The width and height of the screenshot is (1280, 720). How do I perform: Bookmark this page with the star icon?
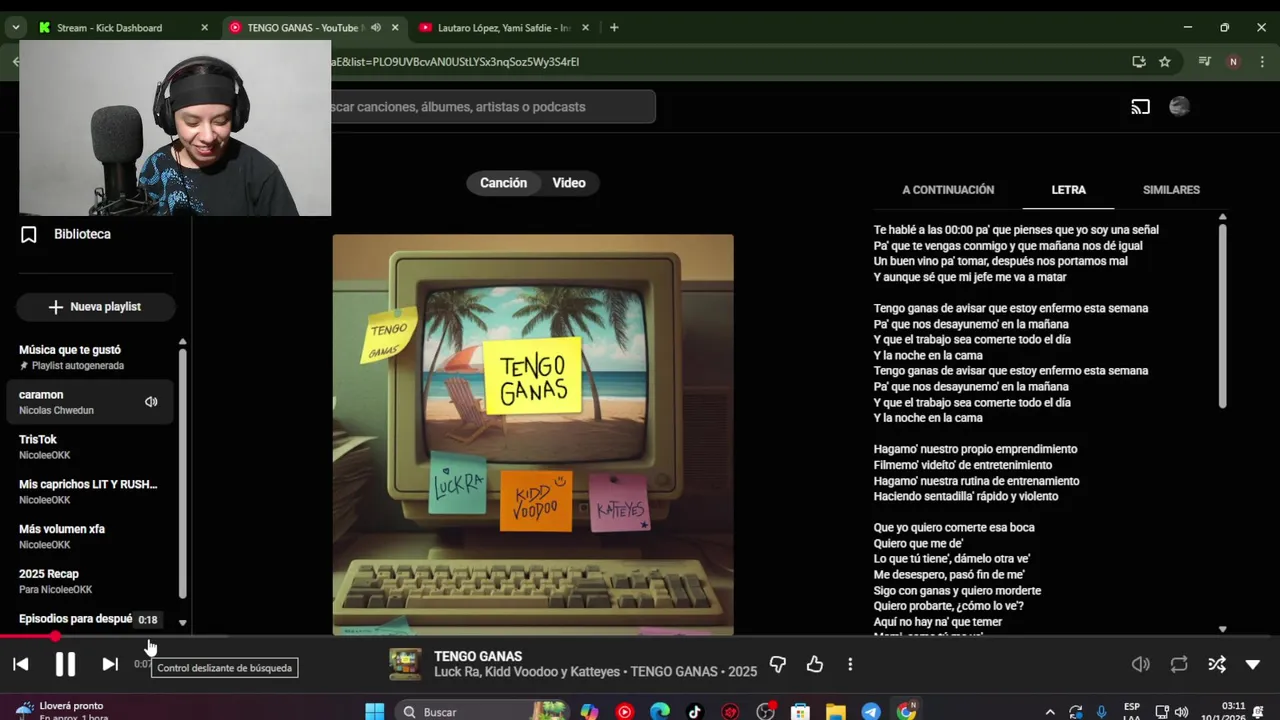coord(1165,62)
